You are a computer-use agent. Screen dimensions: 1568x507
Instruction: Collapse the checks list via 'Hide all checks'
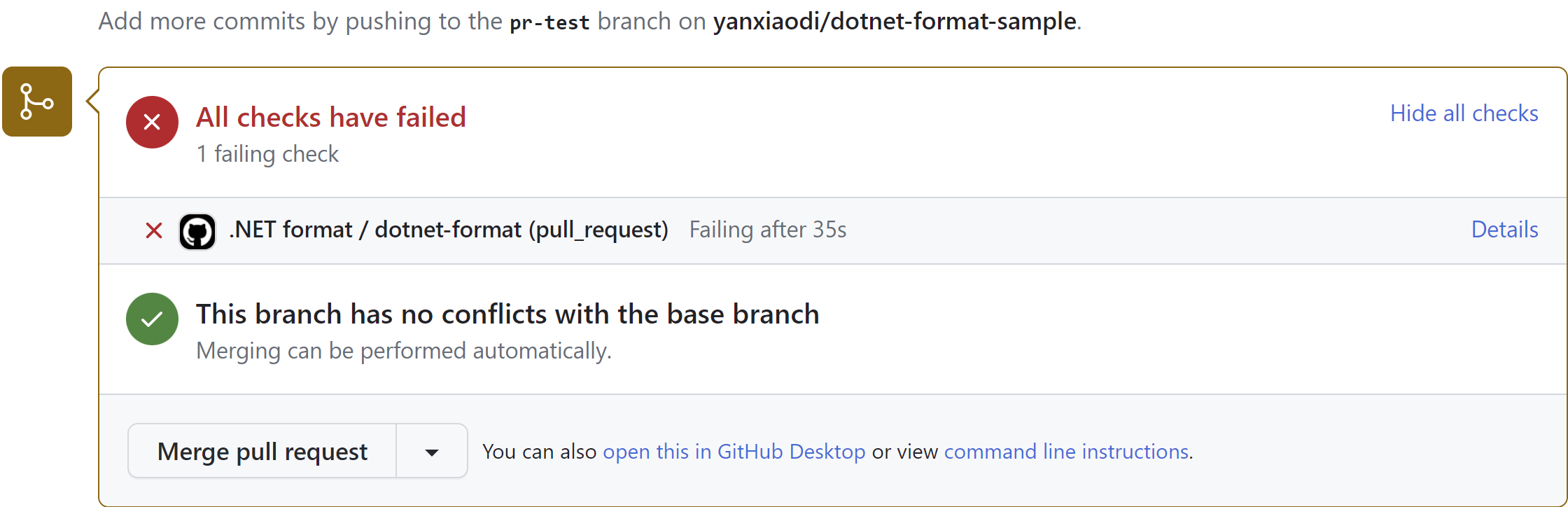(x=1464, y=113)
